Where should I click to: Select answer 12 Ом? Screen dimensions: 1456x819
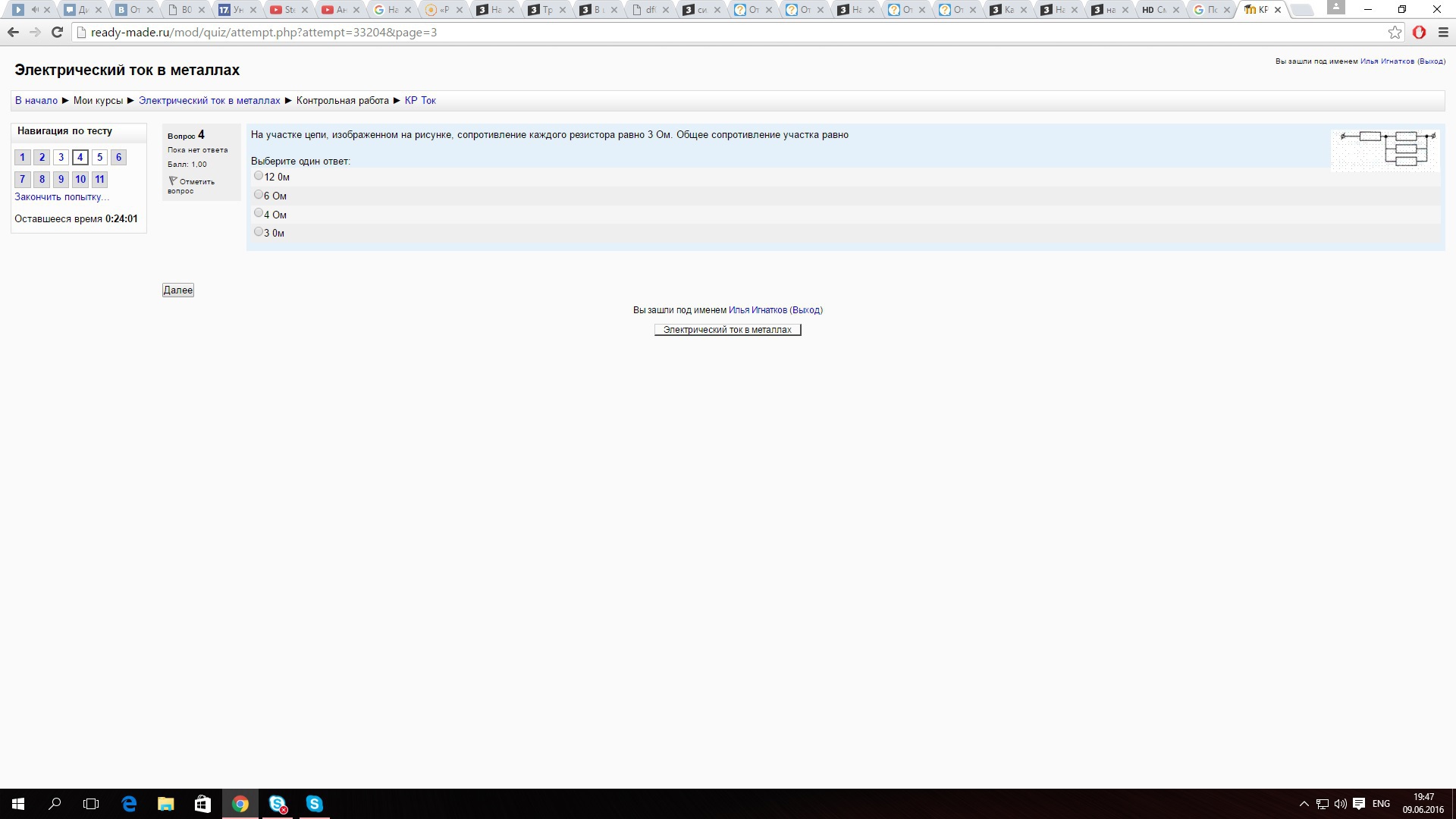click(259, 176)
